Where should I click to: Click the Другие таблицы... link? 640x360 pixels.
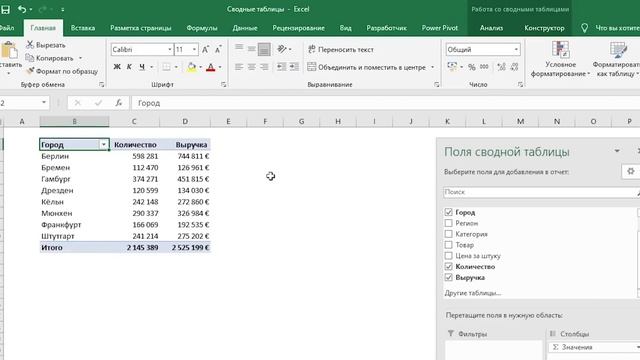tap(473, 293)
